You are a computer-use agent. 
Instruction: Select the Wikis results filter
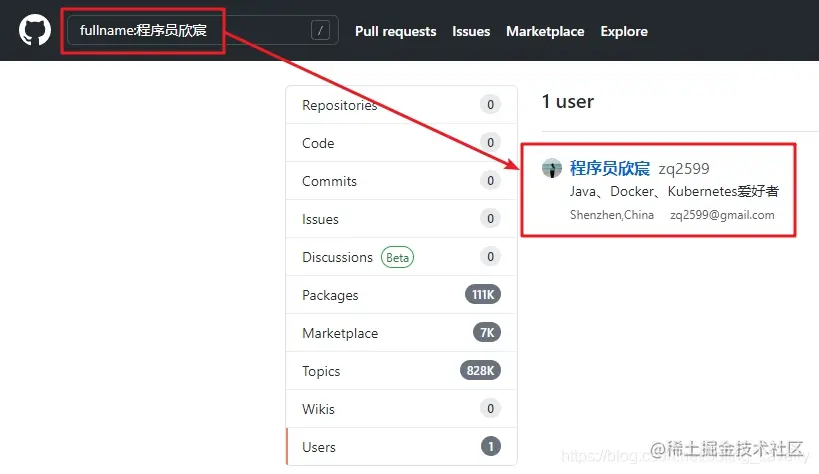[401, 409]
